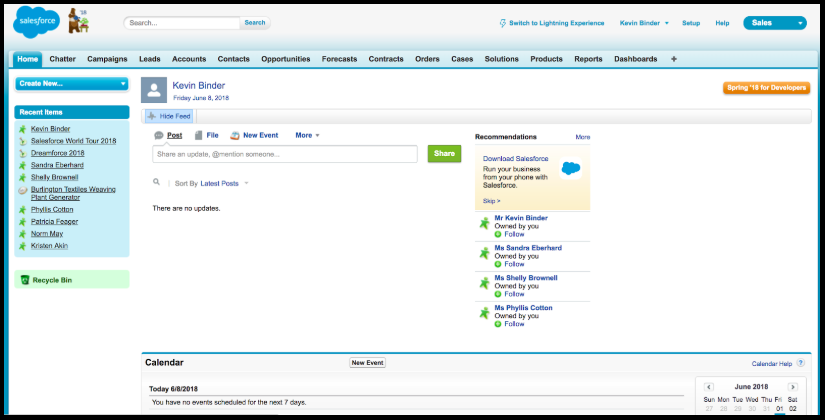825x420 pixels.
Task: Open the Home tab
Action: 27,59
